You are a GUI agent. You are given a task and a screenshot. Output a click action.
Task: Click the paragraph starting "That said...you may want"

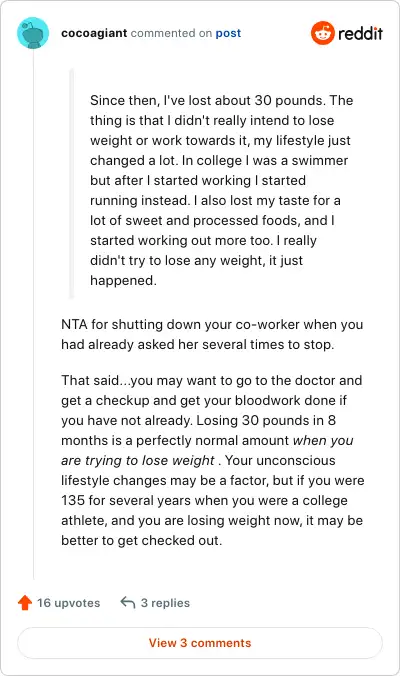pos(212,460)
